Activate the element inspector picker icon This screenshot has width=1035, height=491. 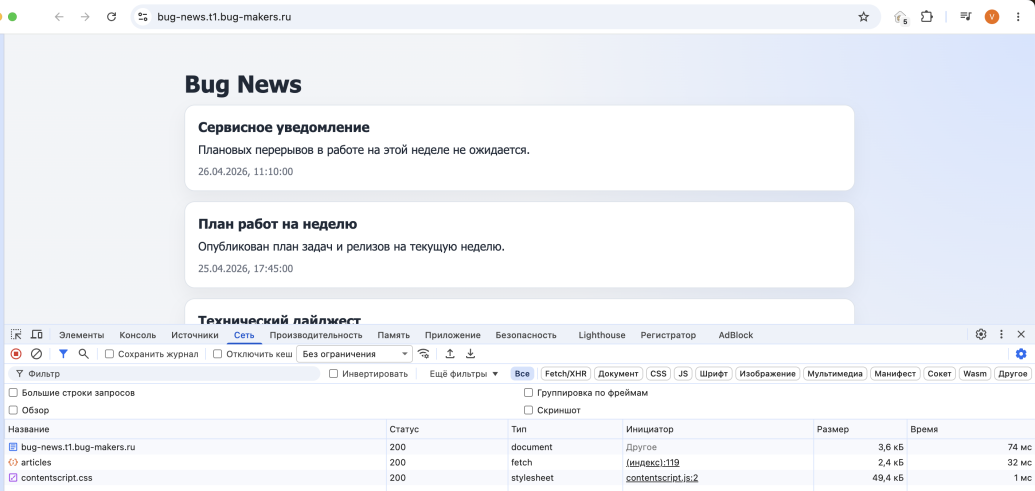pyautogui.click(x=17, y=335)
